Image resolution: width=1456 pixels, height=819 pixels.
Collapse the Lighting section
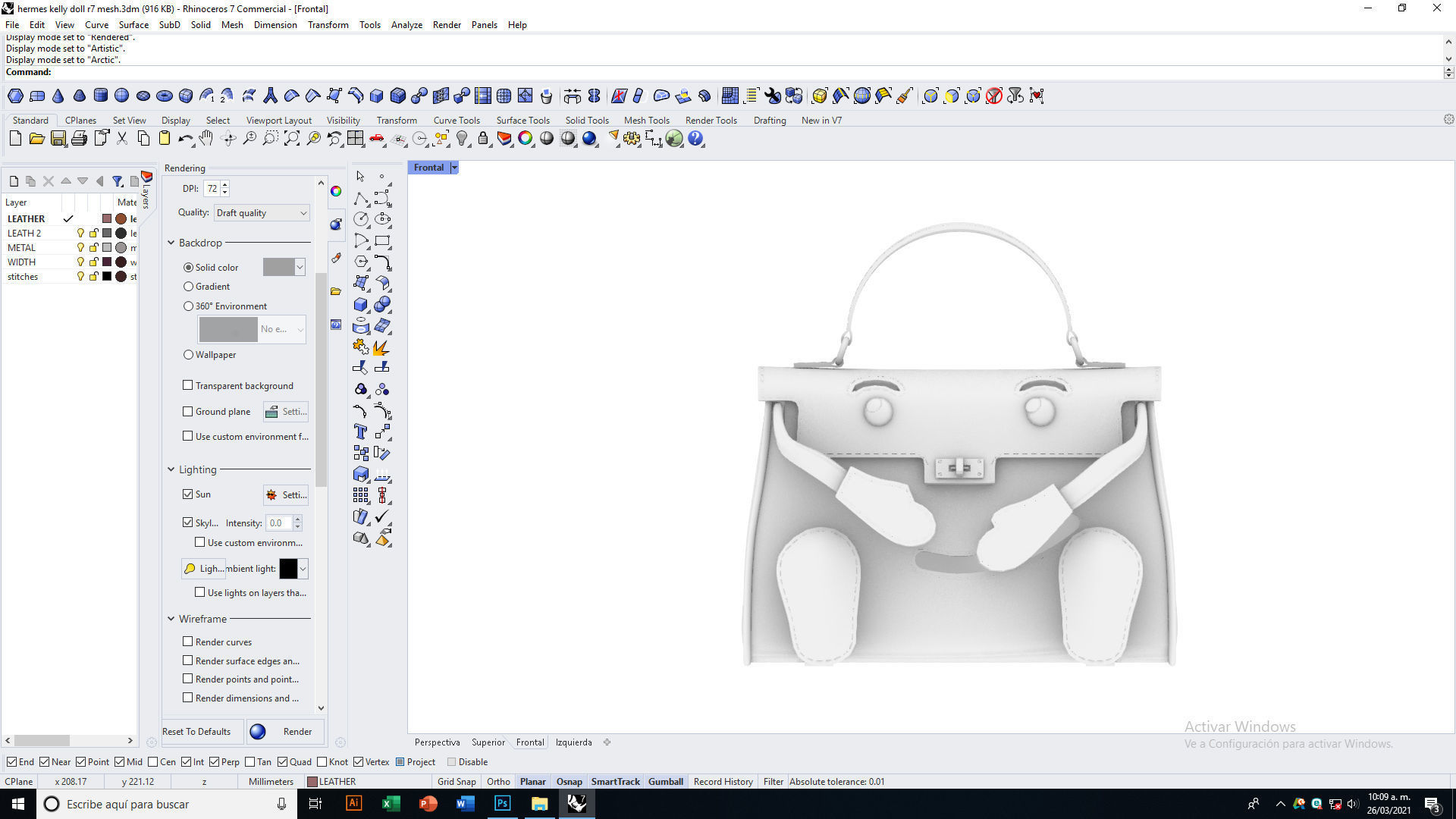click(171, 469)
